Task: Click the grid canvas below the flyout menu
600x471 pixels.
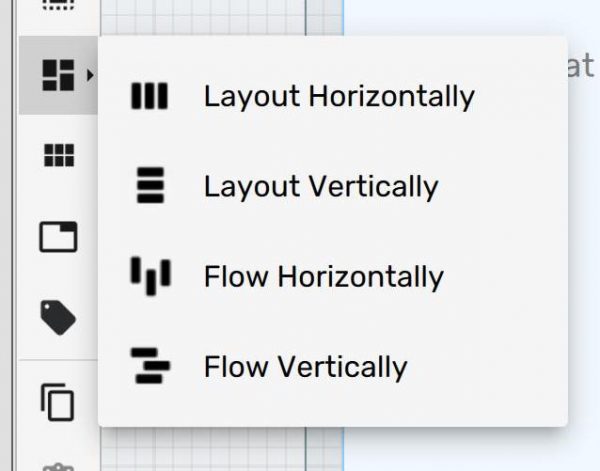Action: pos(220,448)
